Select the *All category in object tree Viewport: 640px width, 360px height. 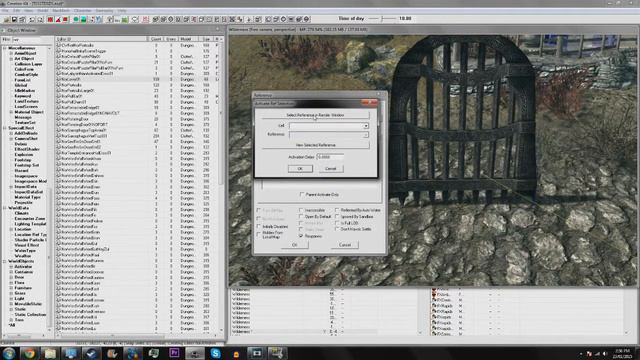12,325
